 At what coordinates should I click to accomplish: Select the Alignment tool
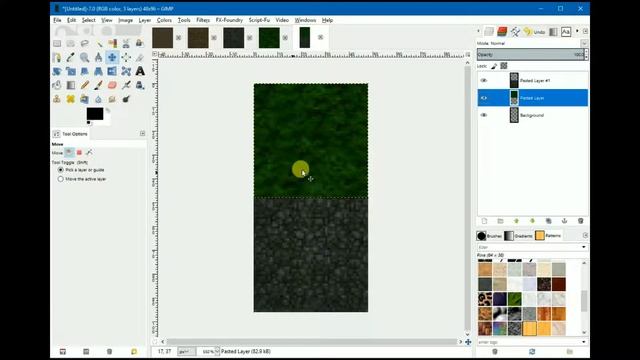126,57
